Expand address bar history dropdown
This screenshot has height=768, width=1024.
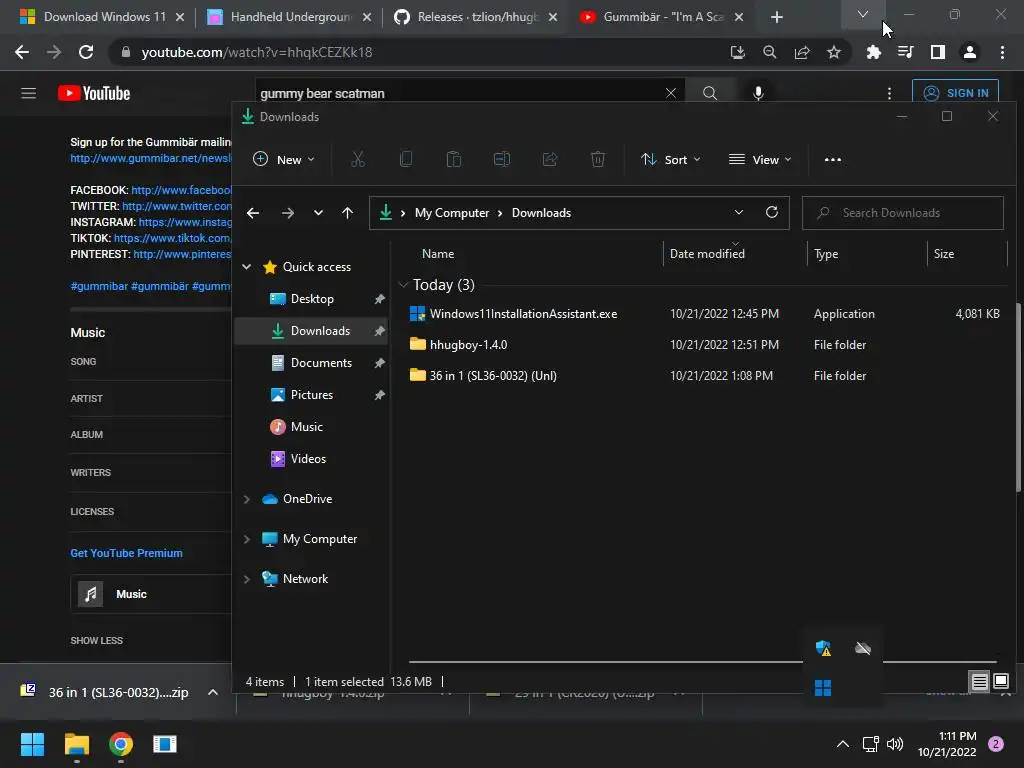point(739,212)
